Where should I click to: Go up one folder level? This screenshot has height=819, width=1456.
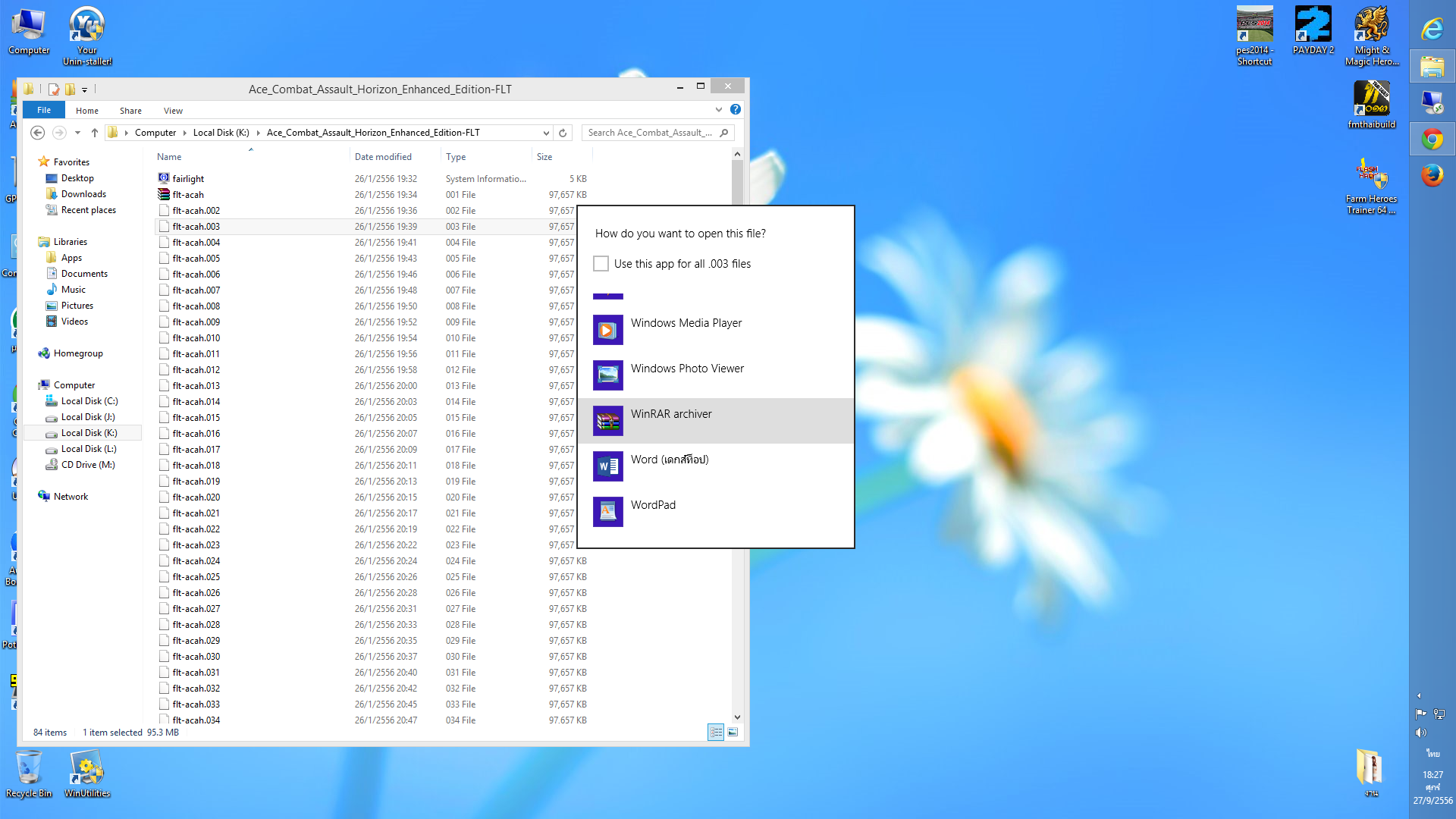point(95,133)
